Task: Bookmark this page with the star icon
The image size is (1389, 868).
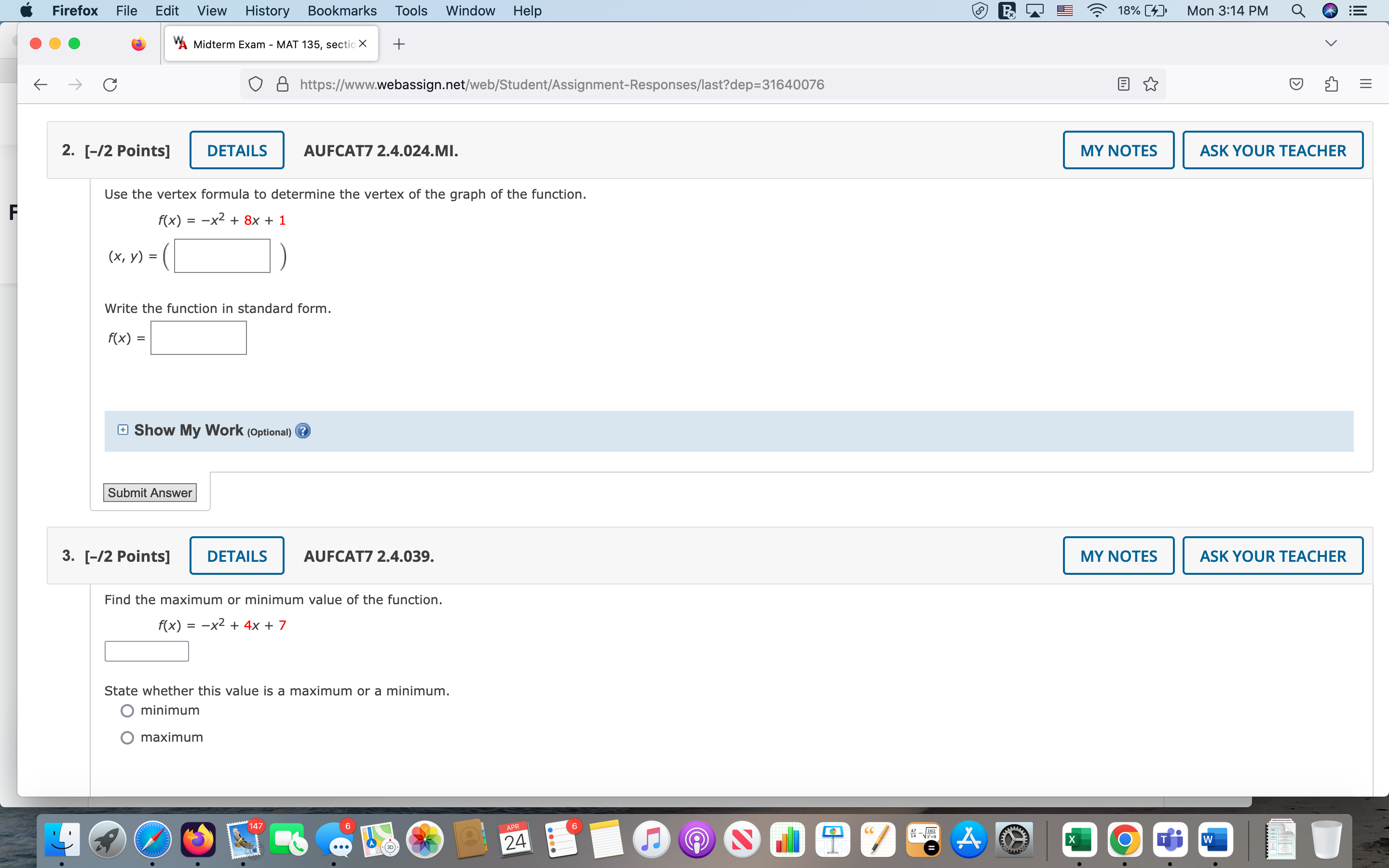Action: 1150,84
